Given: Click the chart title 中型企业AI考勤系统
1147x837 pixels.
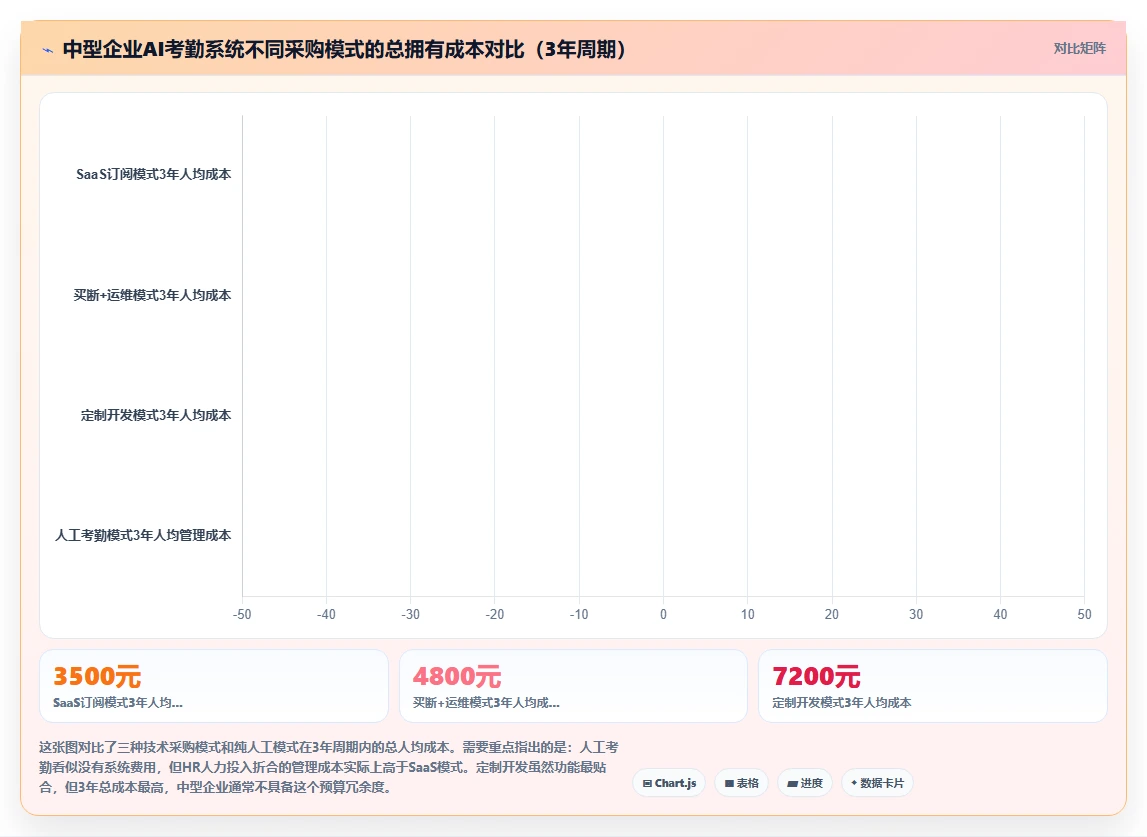Looking at the screenshot, I should 345,49.
